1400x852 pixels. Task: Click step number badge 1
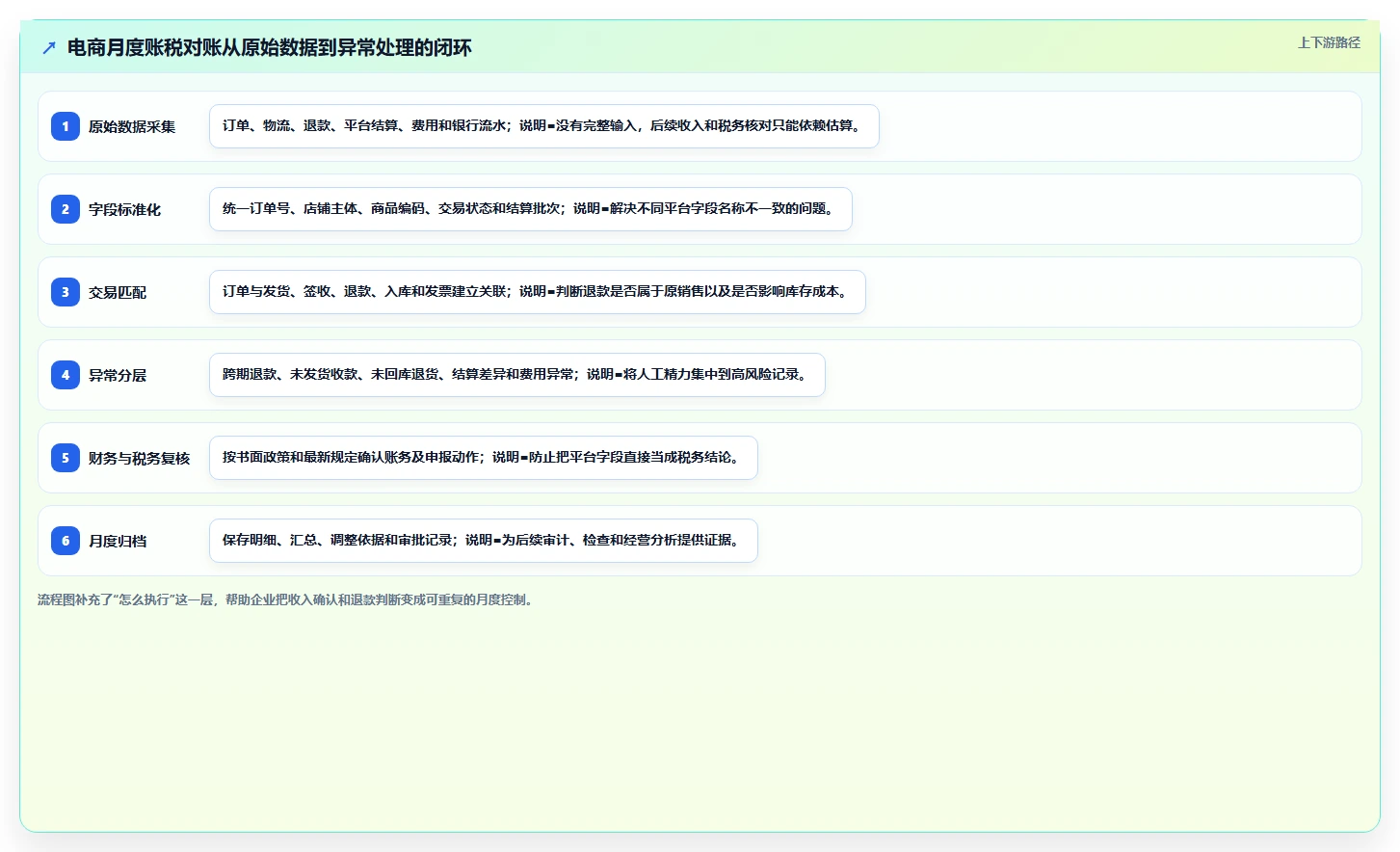tap(66, 126)
